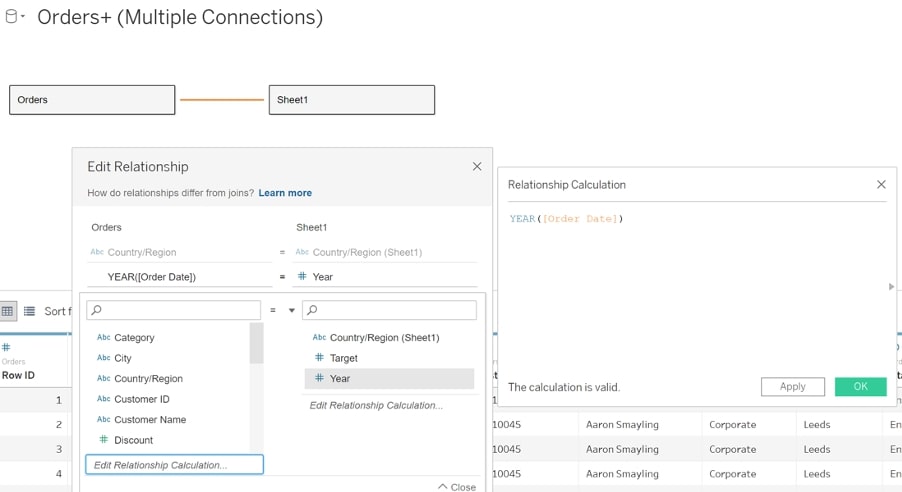This screenshot has height=492, width=902.
Task: Click the first Aaron Smayling cell
Action: click(x=622, y=425)
